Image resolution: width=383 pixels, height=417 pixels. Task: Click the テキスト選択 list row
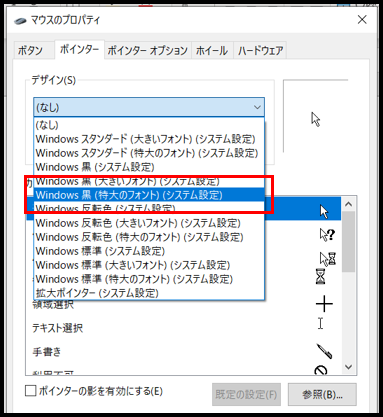tap(183, 328)
